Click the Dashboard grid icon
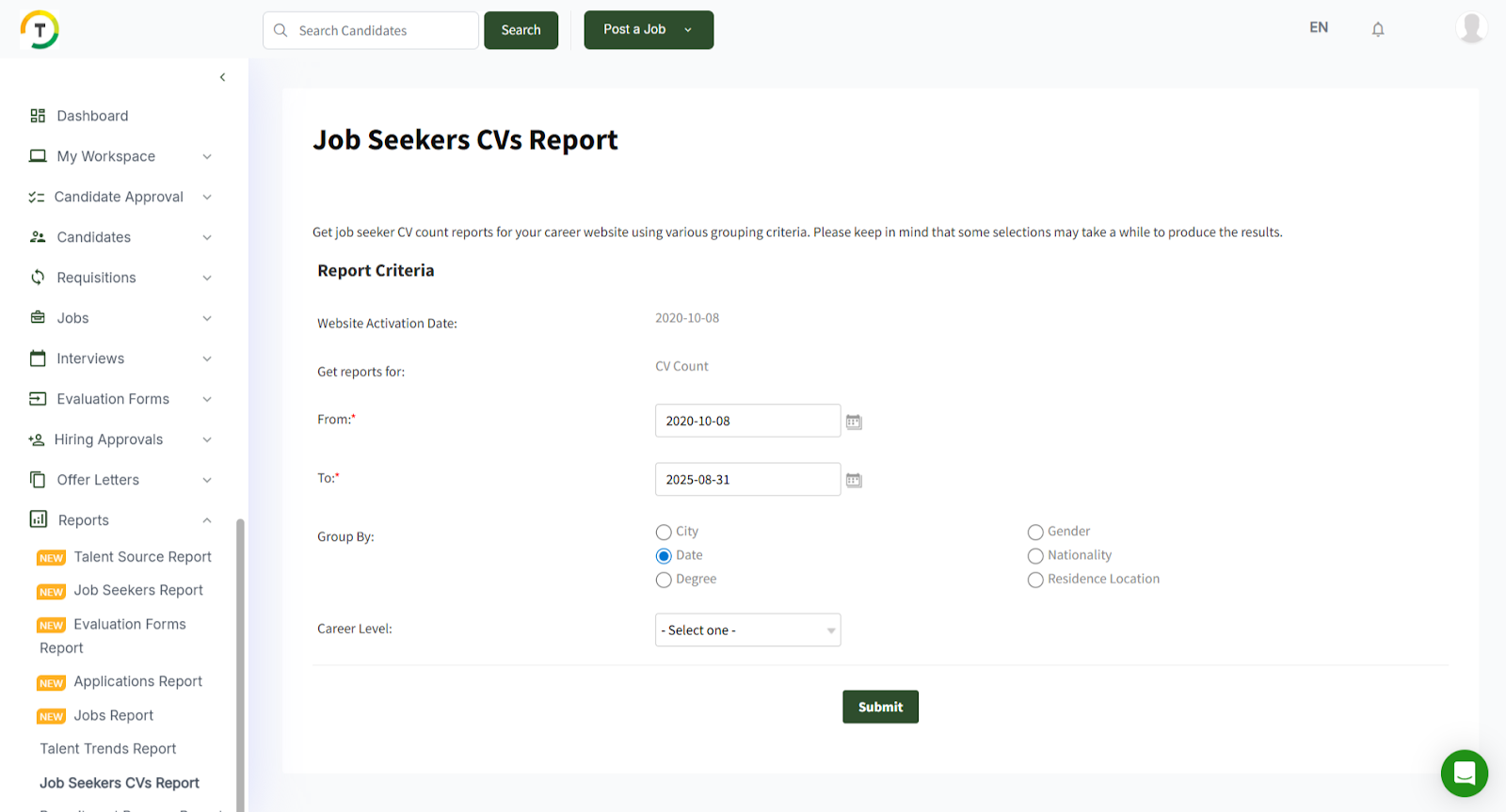1506x812 pixels. (x=38, y=116)
